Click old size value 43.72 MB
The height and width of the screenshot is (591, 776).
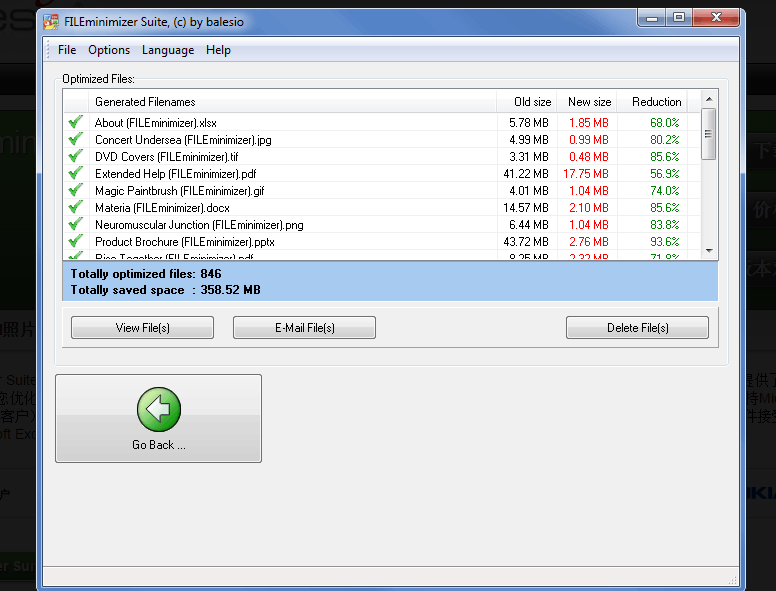pos(526,242)
